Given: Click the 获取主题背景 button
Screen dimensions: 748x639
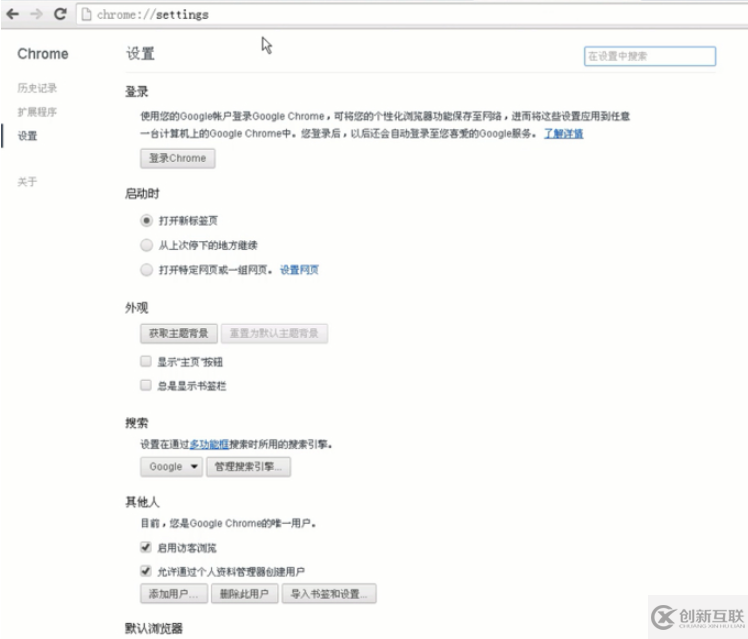Looking at the screenshot, I should pyautogui.click(x=179, y=333).
